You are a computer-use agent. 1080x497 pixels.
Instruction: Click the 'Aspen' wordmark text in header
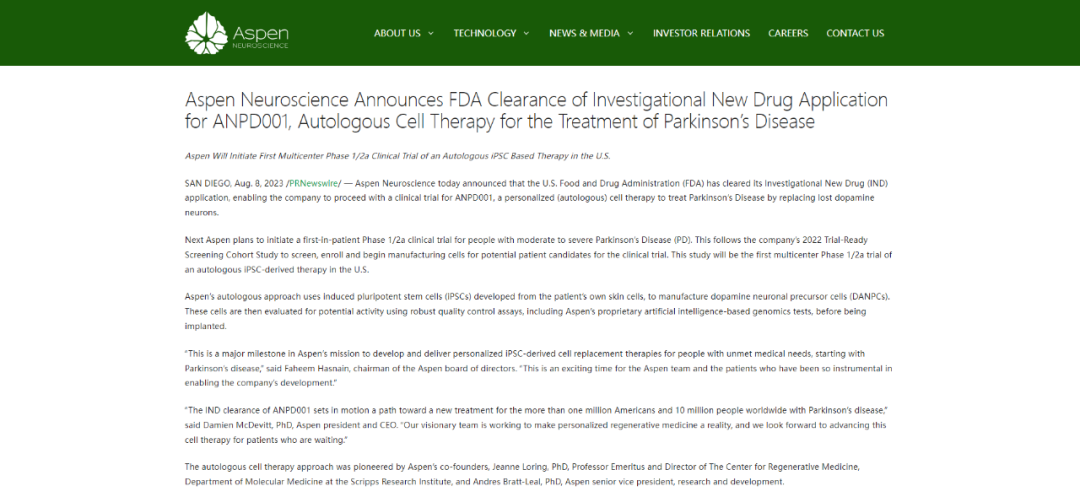coord(260,32)
